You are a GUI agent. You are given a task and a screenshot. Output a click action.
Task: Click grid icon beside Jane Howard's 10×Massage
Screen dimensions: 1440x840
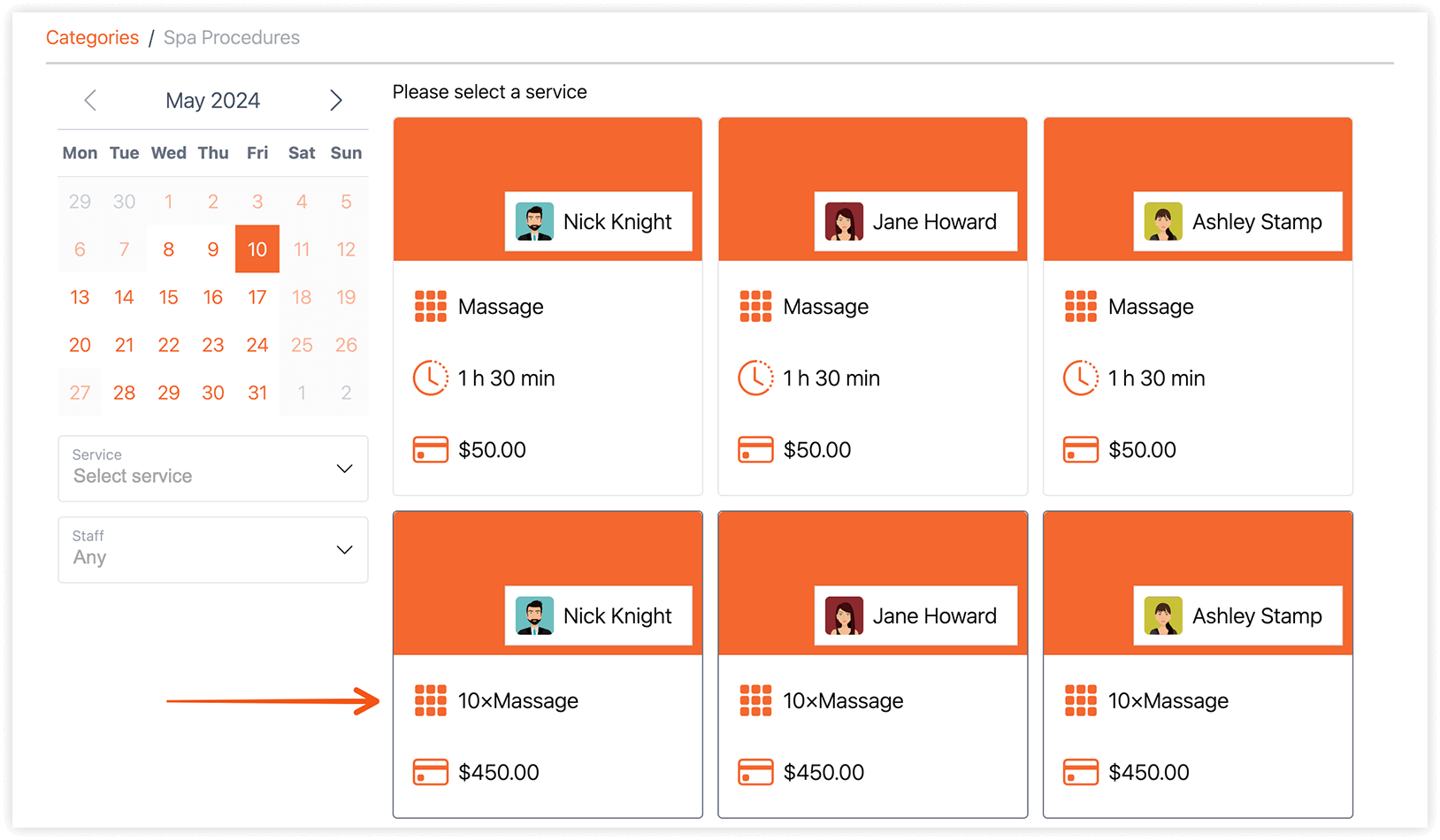(x=755, y=700)
